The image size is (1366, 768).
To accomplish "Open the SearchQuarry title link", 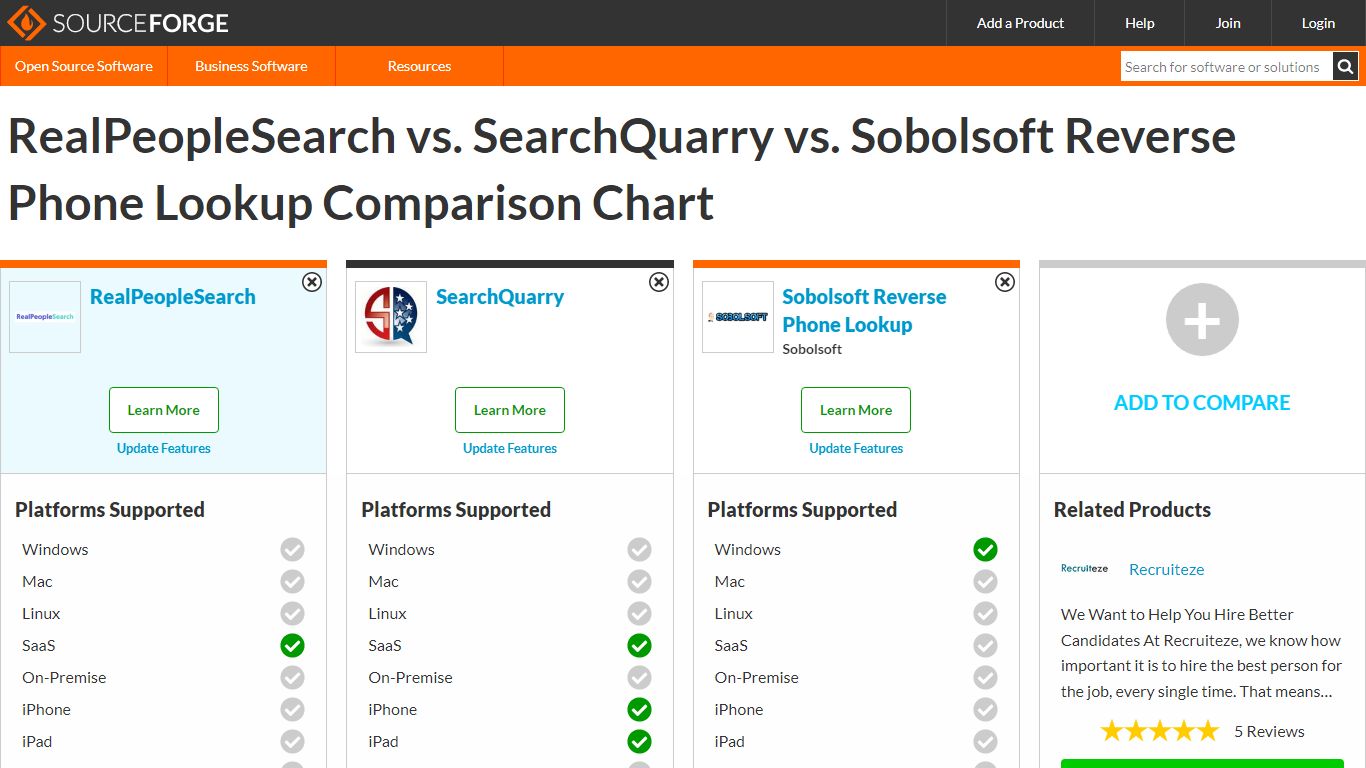I will click(500, 297).
